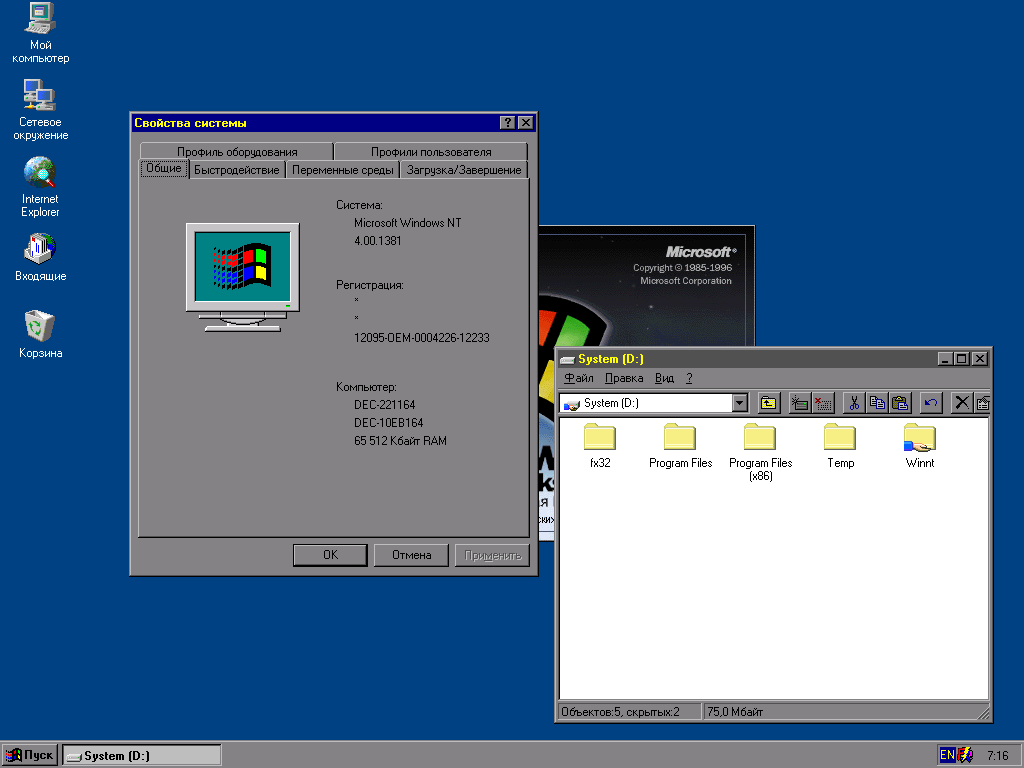This screenshot has height=768, width=1024.
Task: Select the Winnt shared folder
Action: [x=919, y=438]
